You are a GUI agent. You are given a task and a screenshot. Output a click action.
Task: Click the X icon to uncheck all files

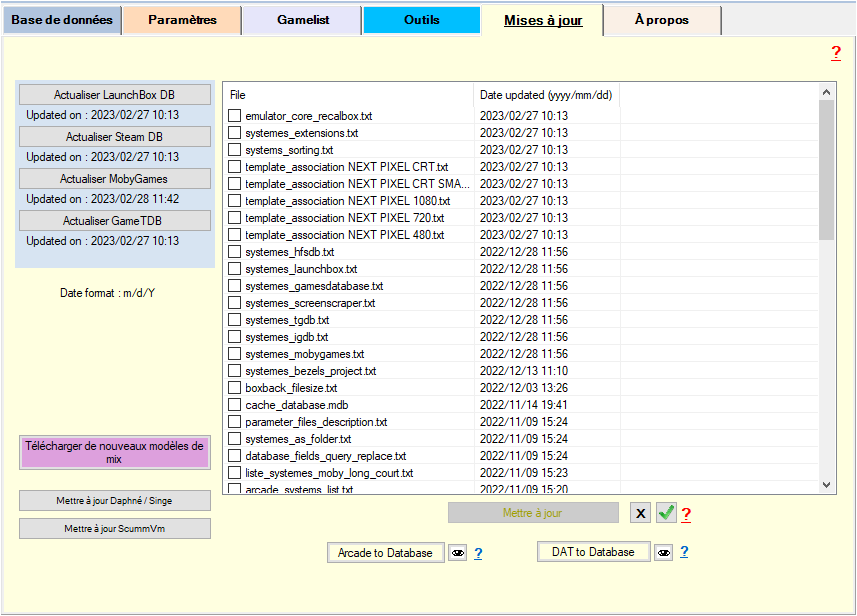pyautogui.click(x=640, y=513)
